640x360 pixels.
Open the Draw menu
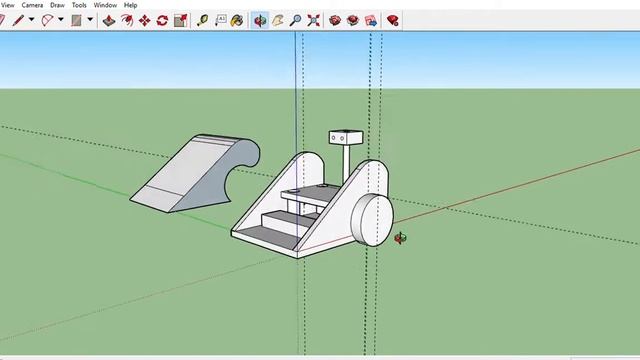pyautogui.click(x=57, y=5)
